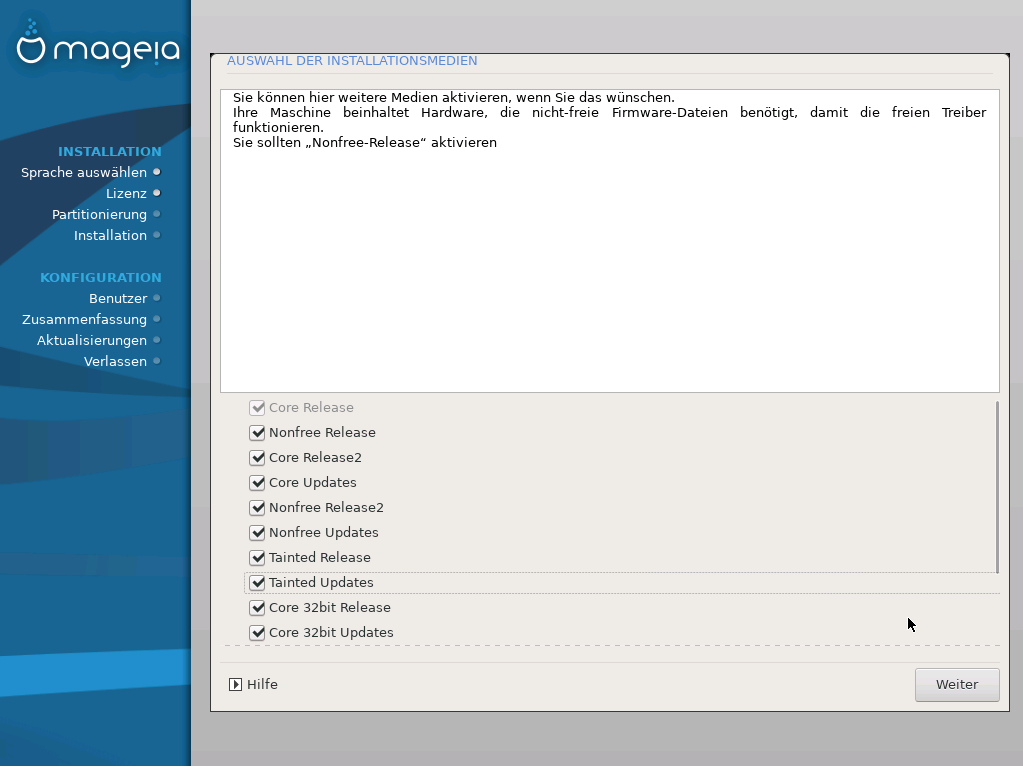The width and height of the screenshot is (1023, 766).
Task: Click the greyed Core Release checkbox
Action: click(x=257, y=408)
